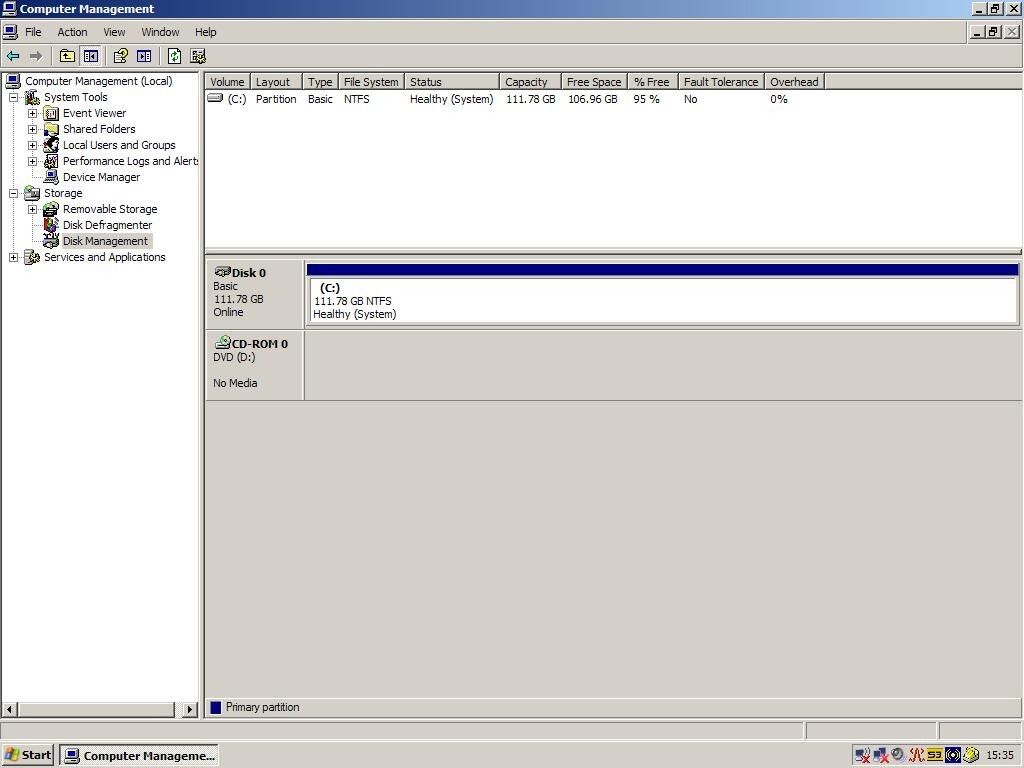The width and height of the screenshot is (1024, 768).
Task: Click the S3 display tray icon
Action: (x=935, y=756)
